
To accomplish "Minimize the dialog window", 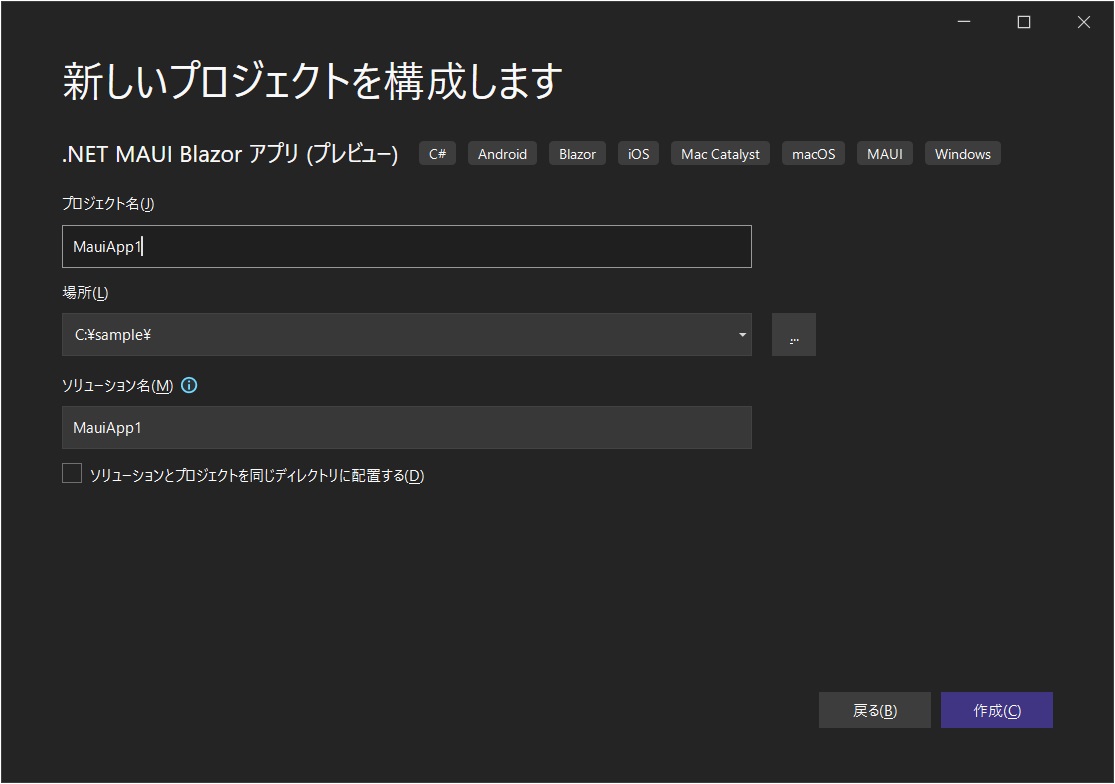I will (964, 22).
